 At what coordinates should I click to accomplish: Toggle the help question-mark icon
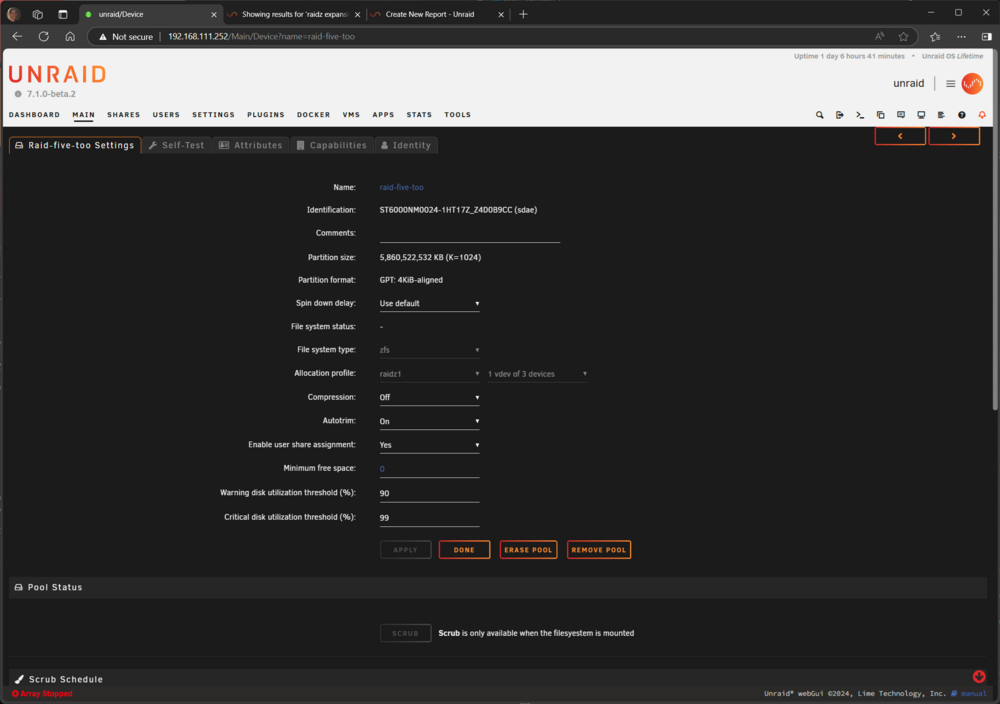pos(962,115)
